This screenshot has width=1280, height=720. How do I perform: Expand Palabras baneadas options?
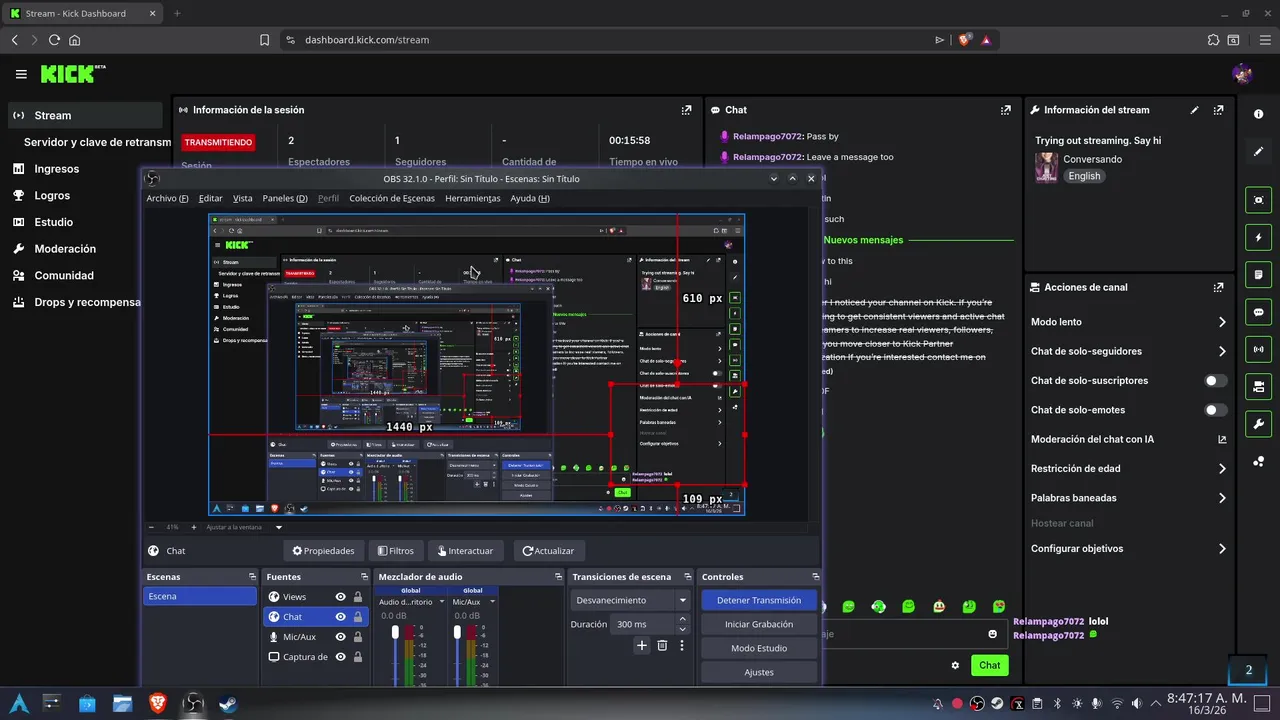coord(1222,498)
